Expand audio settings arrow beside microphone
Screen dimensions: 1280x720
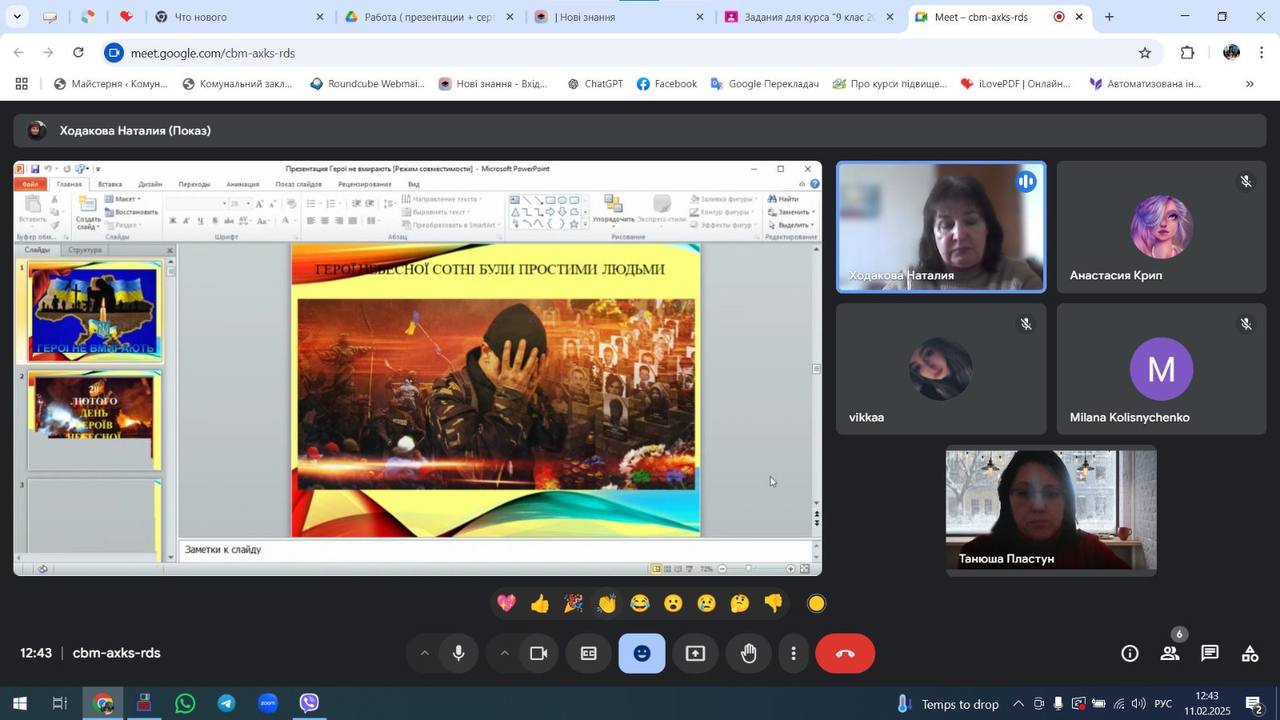click(x=424, y=654)
